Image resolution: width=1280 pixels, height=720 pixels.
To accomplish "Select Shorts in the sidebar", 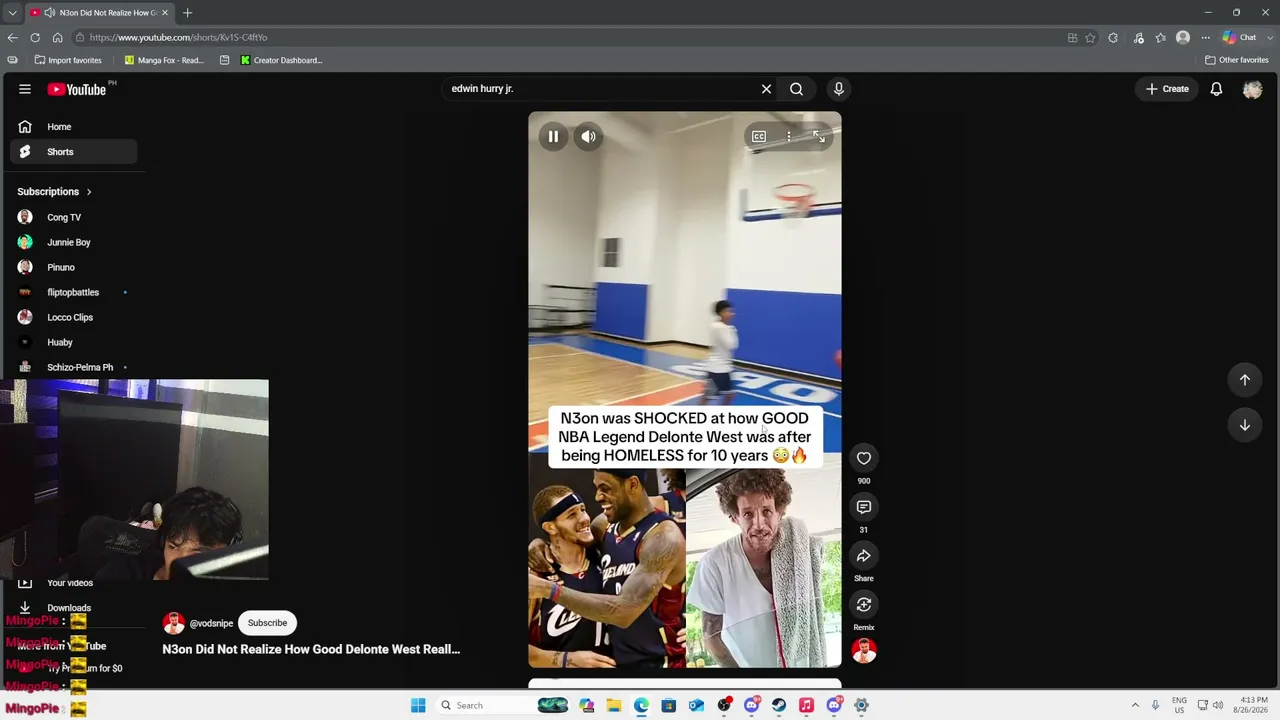I will [74, 152].
